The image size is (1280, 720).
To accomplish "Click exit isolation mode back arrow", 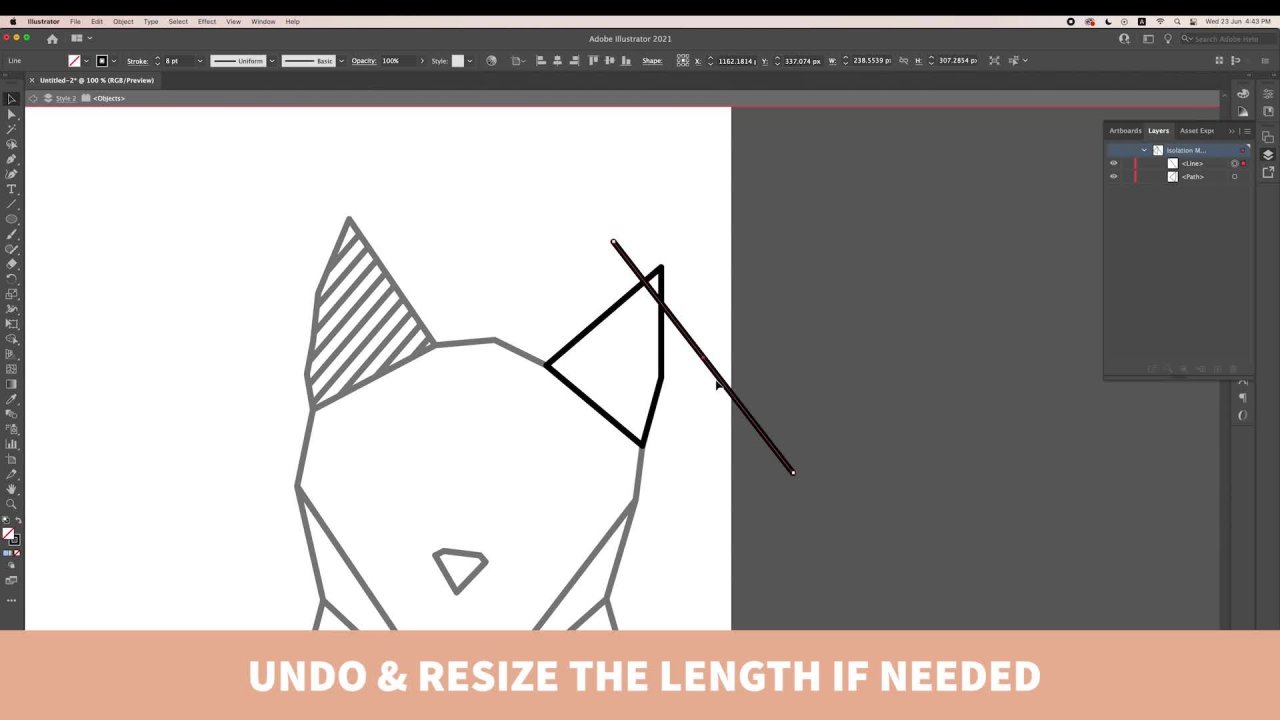I will tap(33, 98).
